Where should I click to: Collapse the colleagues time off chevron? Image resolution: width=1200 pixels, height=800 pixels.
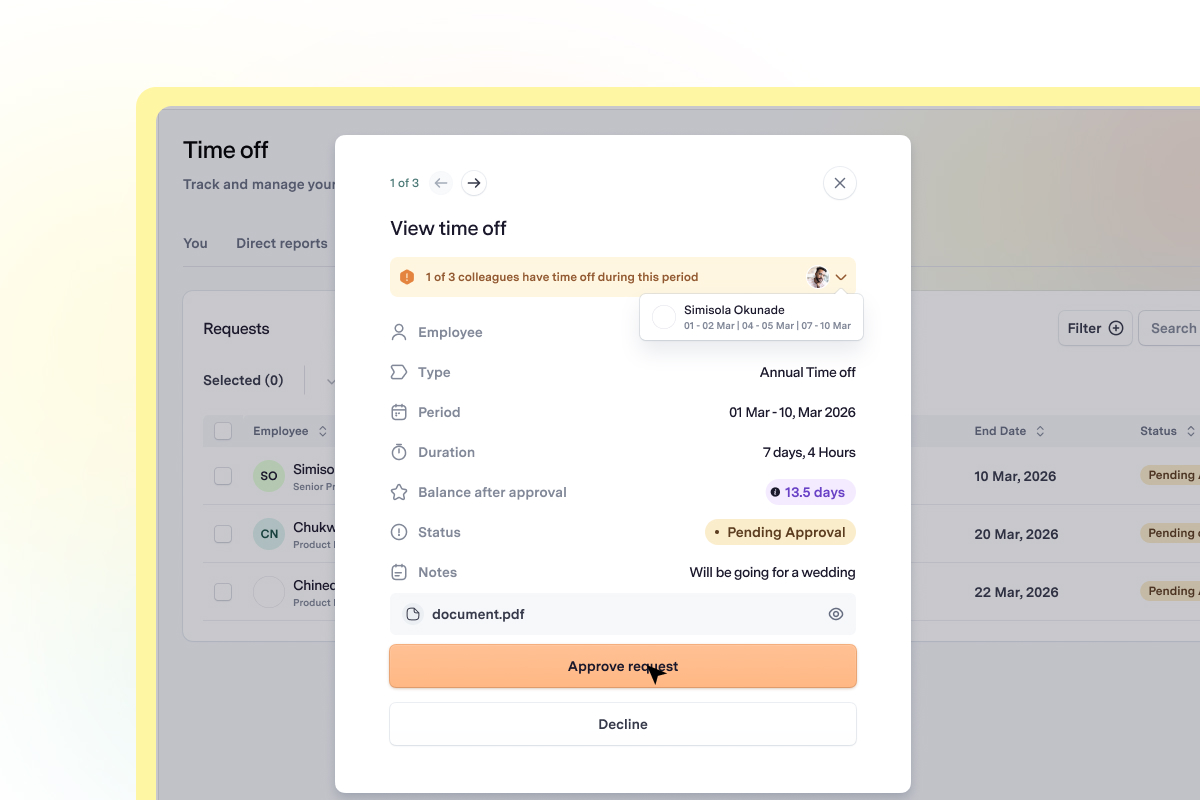click(842, 277)
